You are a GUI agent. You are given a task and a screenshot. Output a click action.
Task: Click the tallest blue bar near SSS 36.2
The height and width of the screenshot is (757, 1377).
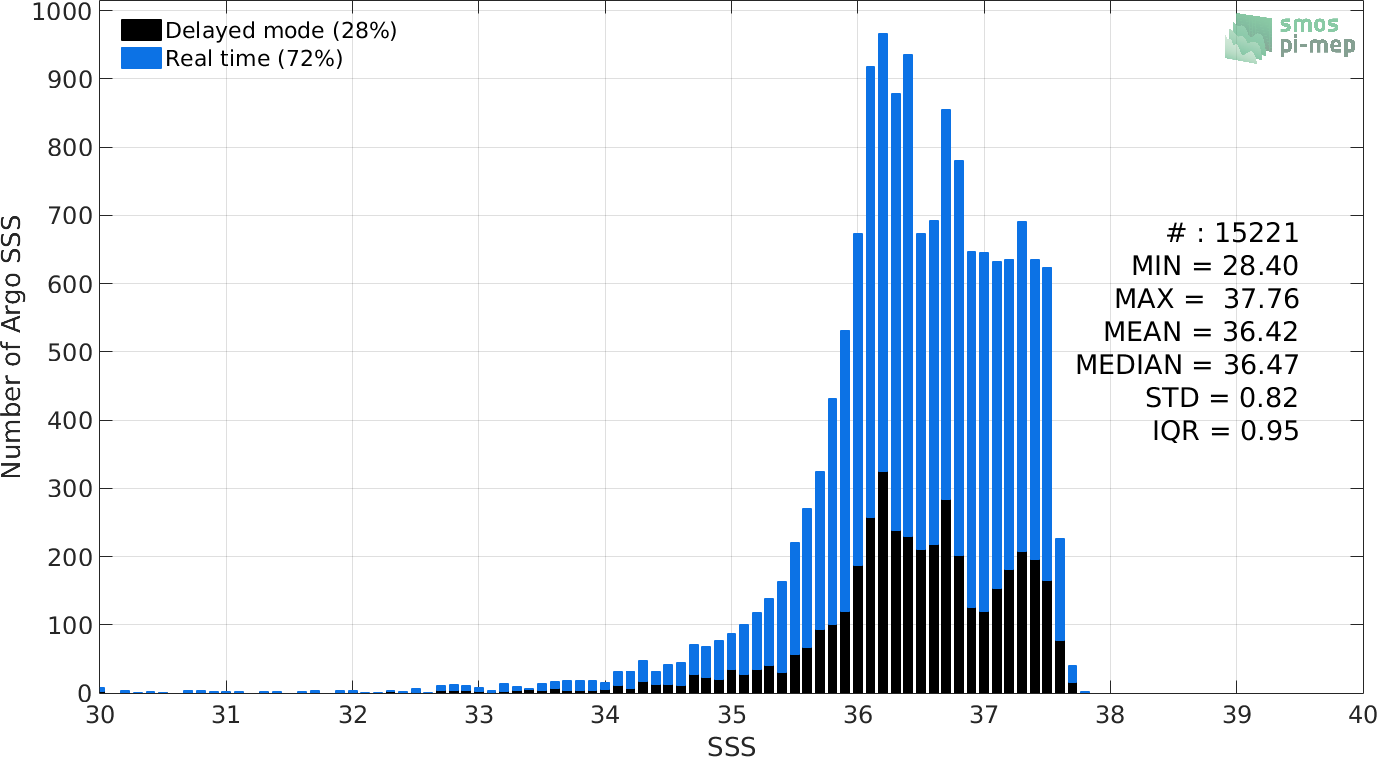pos(883,252)
